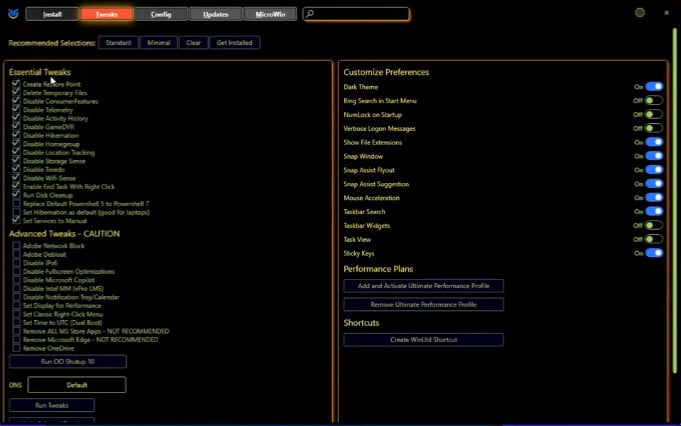Toggle Snap Assist Flyout switch
This screenshot has height=426, width=681.
coord(654,170)
